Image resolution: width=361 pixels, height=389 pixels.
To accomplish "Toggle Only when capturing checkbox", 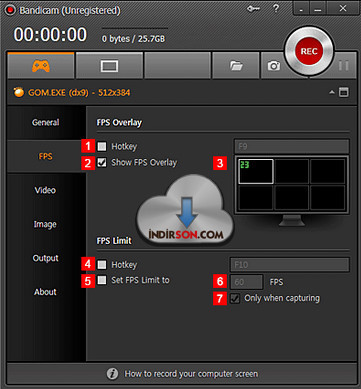I will [235, 298].
